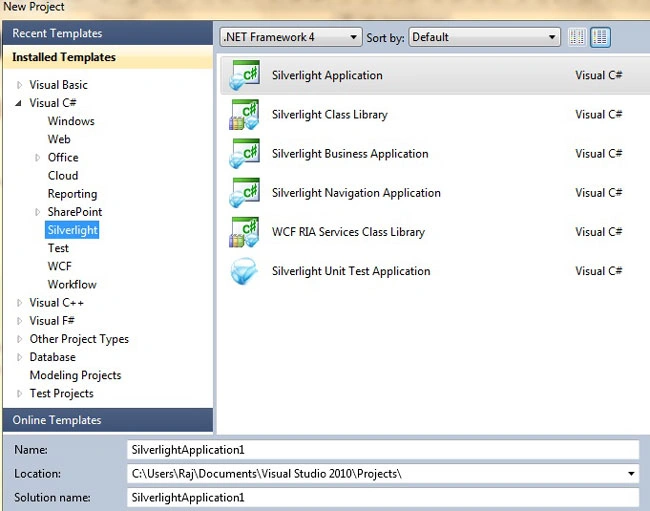This screenshot has width=650, height=511.
Task: Select the highlighted Silverlight category
Action: [72, 230]
